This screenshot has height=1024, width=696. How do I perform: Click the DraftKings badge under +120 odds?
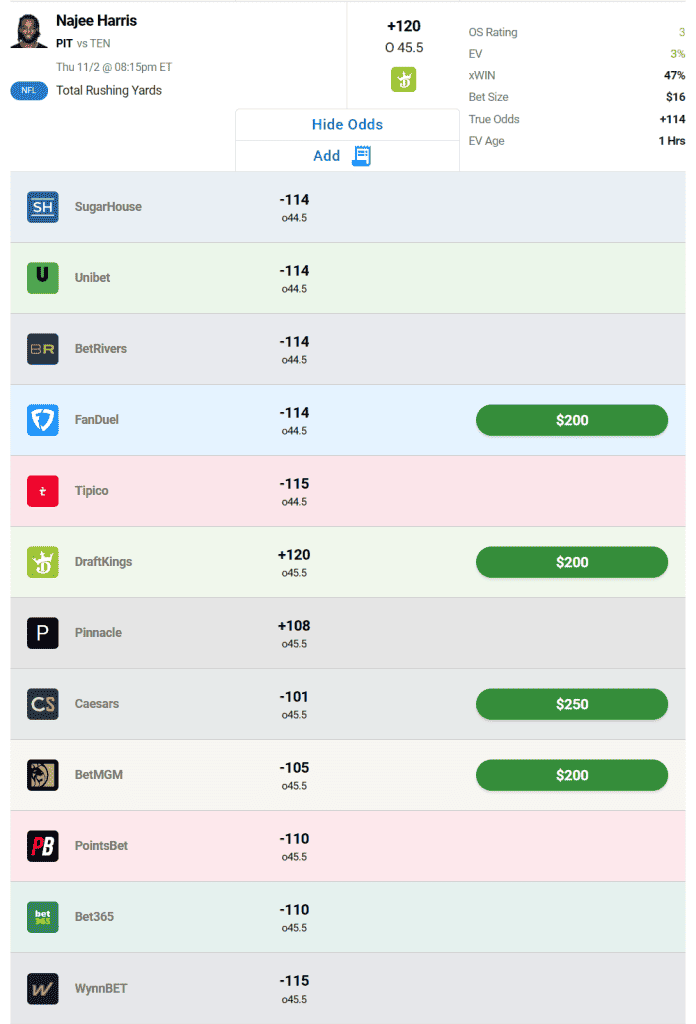pos(403,80)
